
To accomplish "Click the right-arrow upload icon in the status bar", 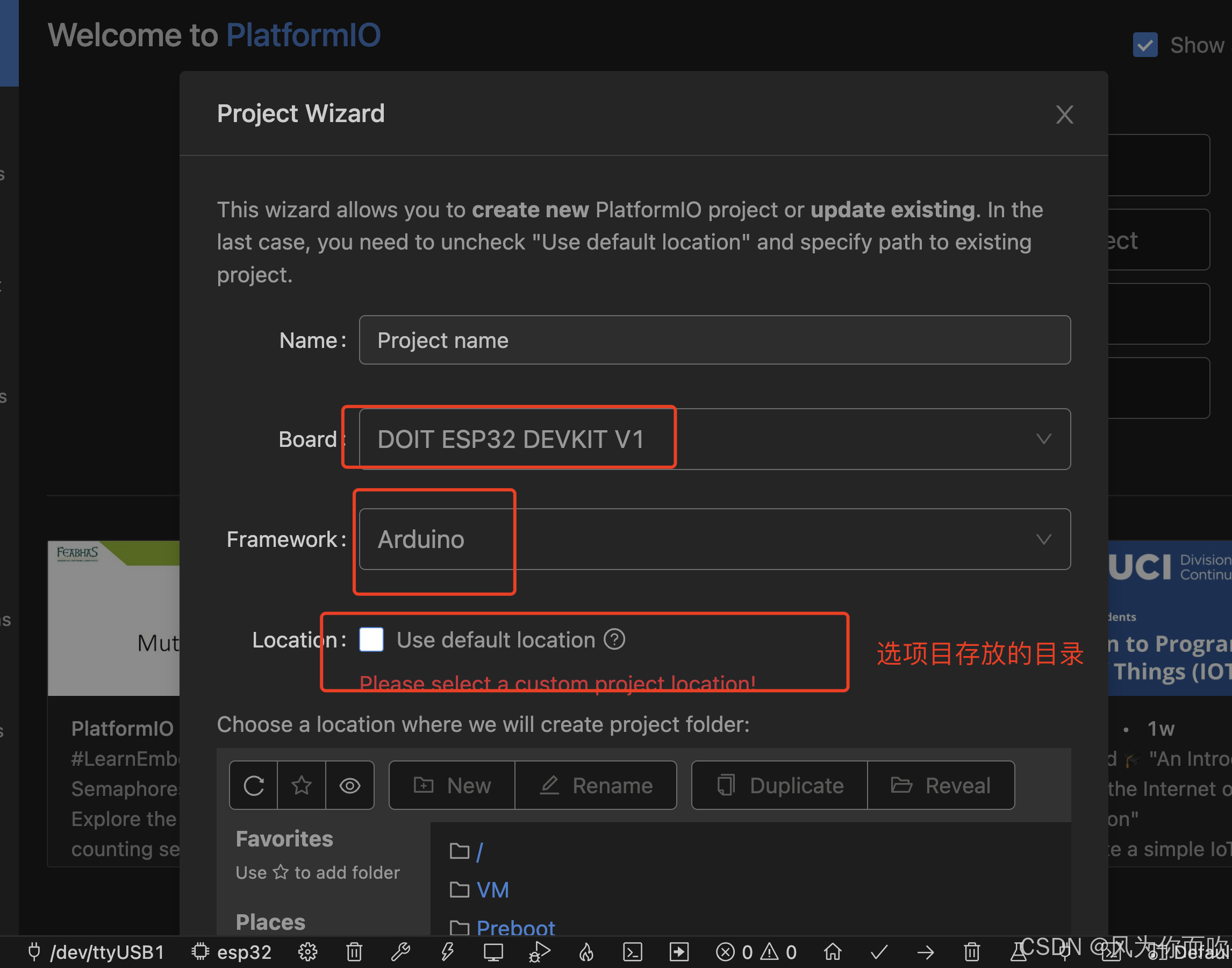I will 926,951.
